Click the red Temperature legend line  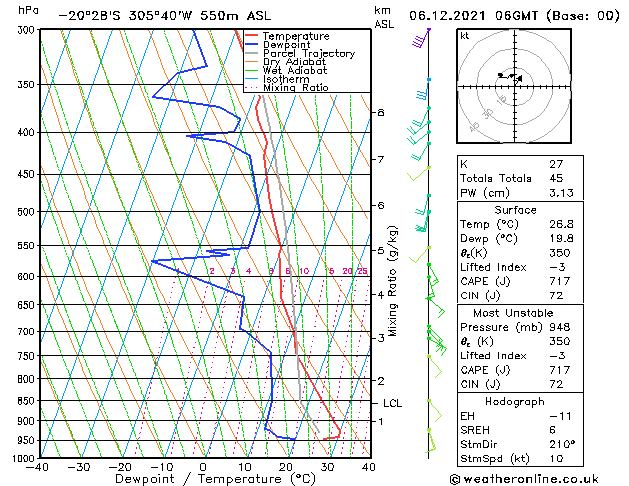pyautogui.click(x=250, y=36)
